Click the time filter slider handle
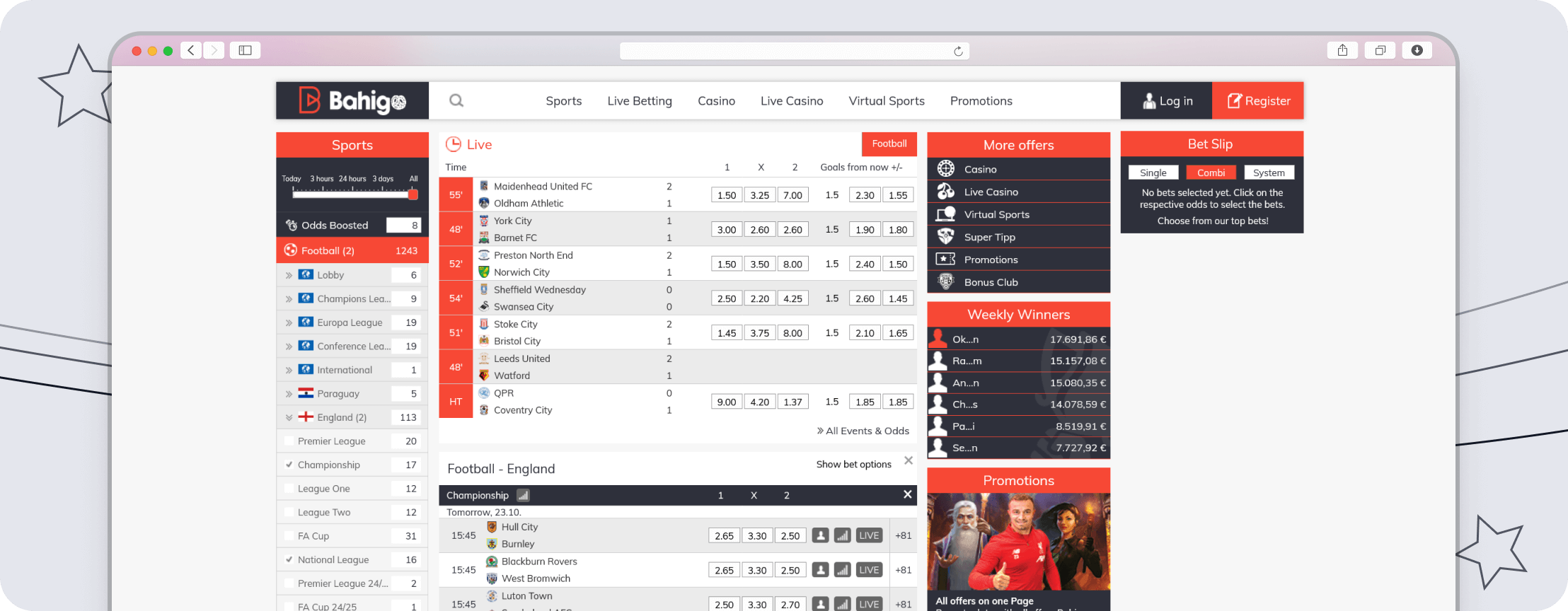 [413, 194]
